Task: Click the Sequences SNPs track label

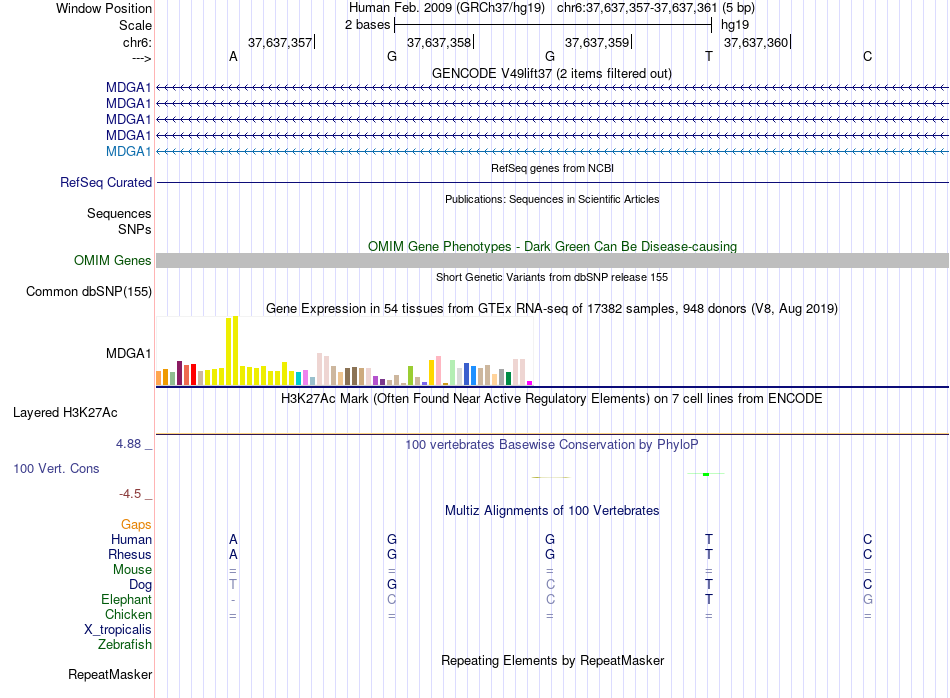Action: tap(119, 221)
